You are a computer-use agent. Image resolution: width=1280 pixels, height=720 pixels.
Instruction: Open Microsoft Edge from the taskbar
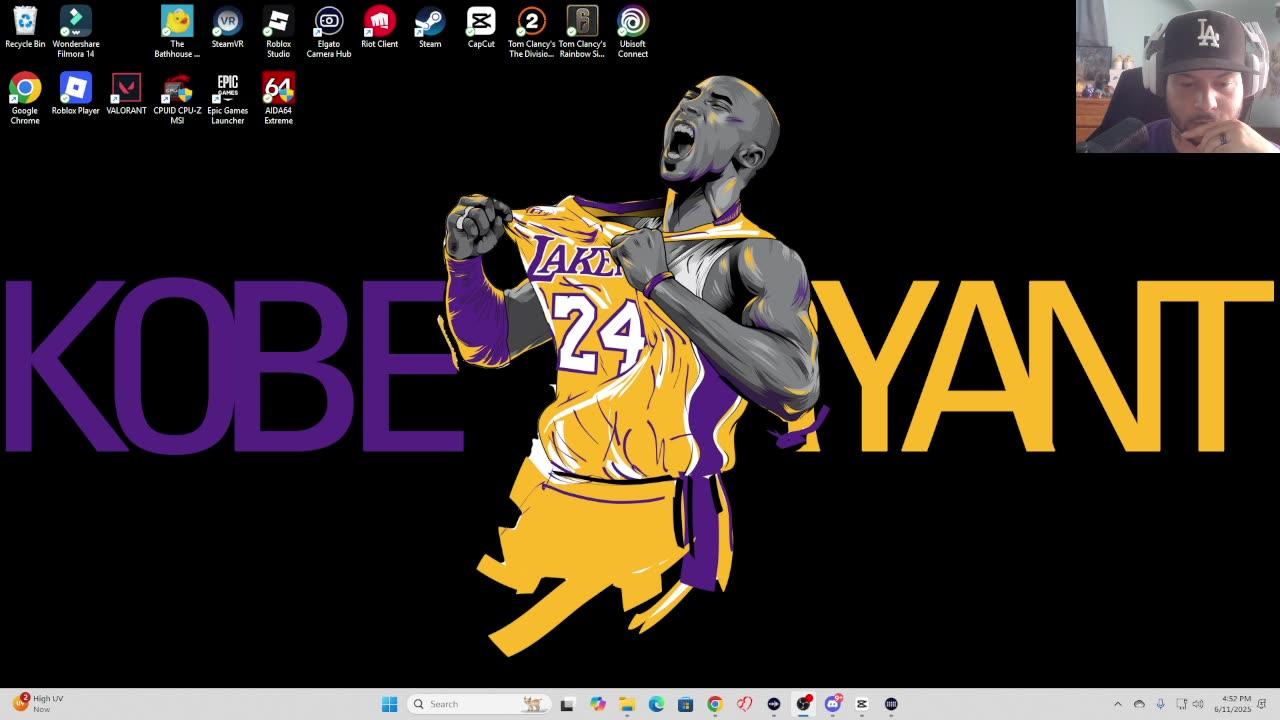[x=656, y=704]
